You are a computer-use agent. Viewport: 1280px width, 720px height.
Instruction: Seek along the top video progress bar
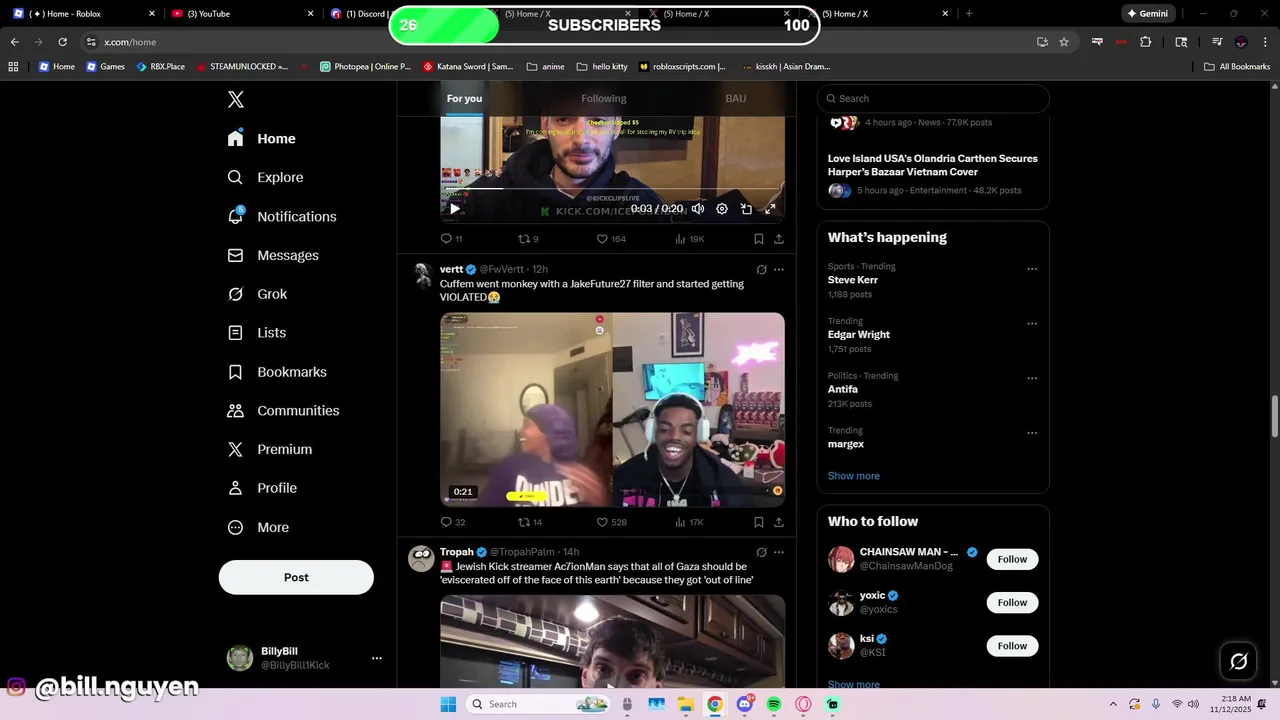tap(612, 188)
